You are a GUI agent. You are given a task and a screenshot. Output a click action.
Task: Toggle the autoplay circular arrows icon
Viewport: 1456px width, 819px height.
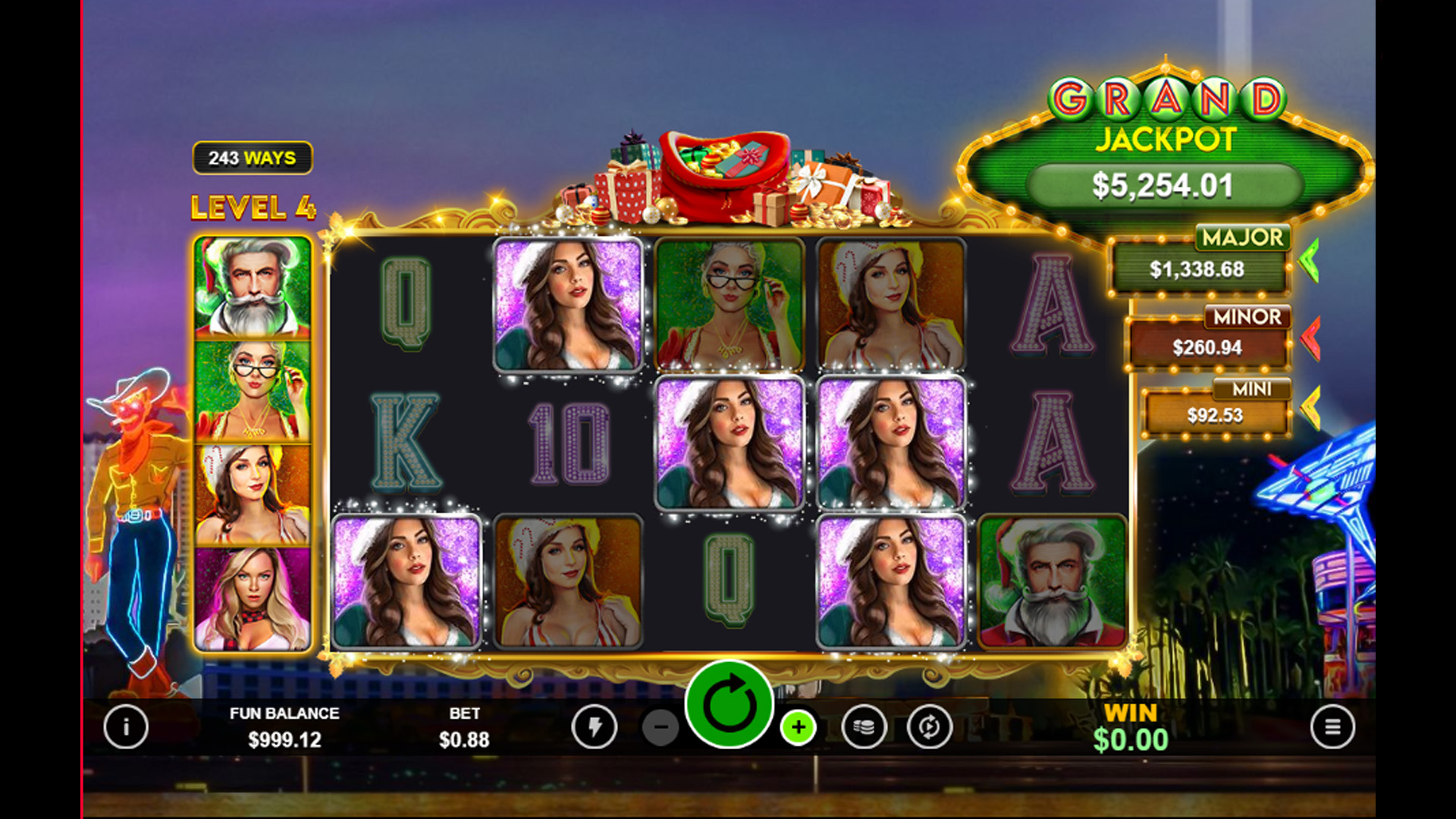point(930,727)
